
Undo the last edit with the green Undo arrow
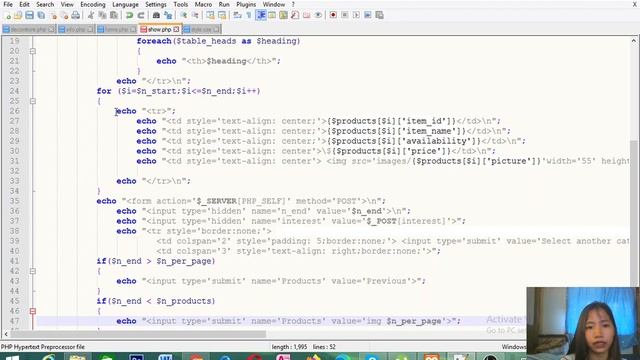point(129,16)
